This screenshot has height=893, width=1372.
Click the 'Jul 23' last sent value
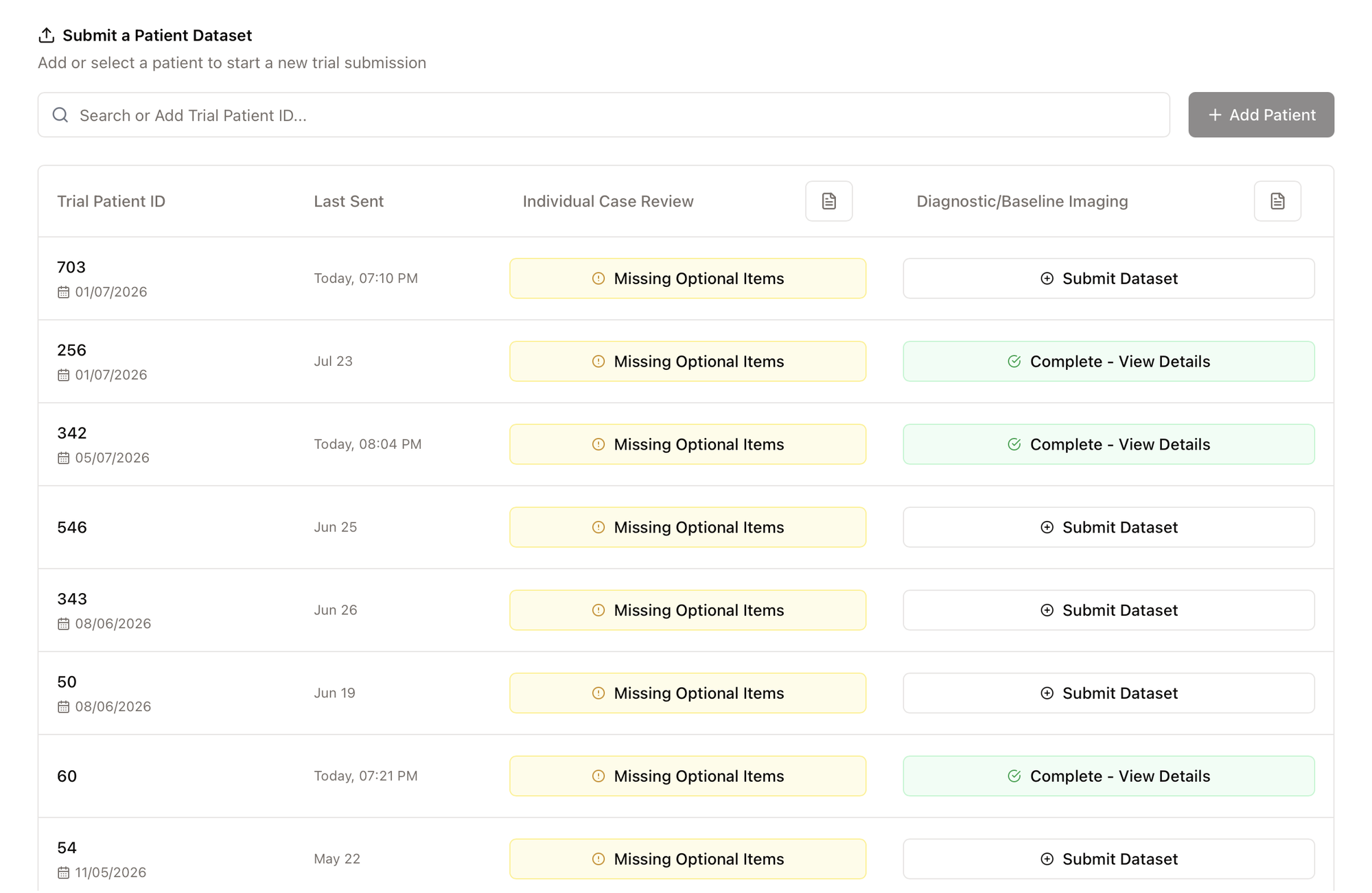click(x=334, y=361)
